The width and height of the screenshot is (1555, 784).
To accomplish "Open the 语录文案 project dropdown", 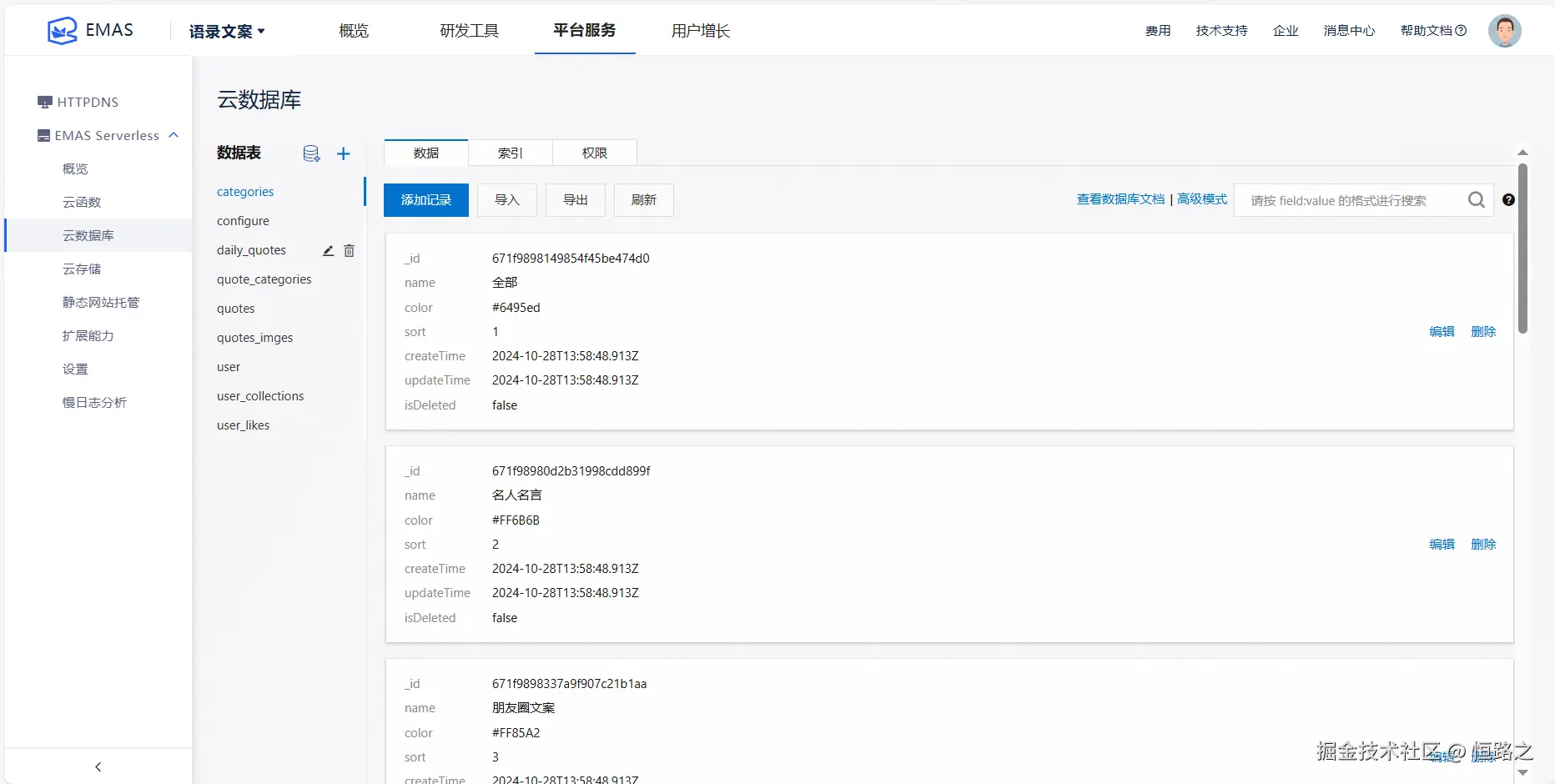I will pyautogui.click(x=227, y=32).
